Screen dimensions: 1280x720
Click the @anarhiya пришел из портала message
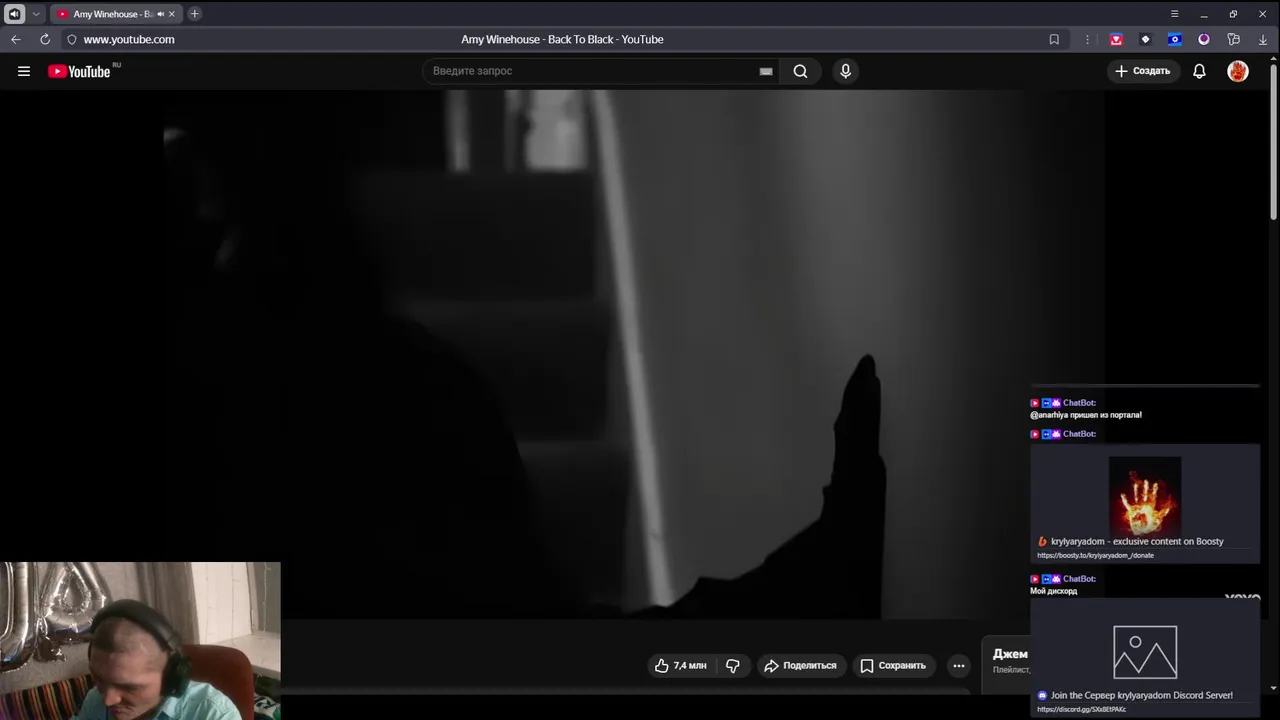coord(1086,414)
